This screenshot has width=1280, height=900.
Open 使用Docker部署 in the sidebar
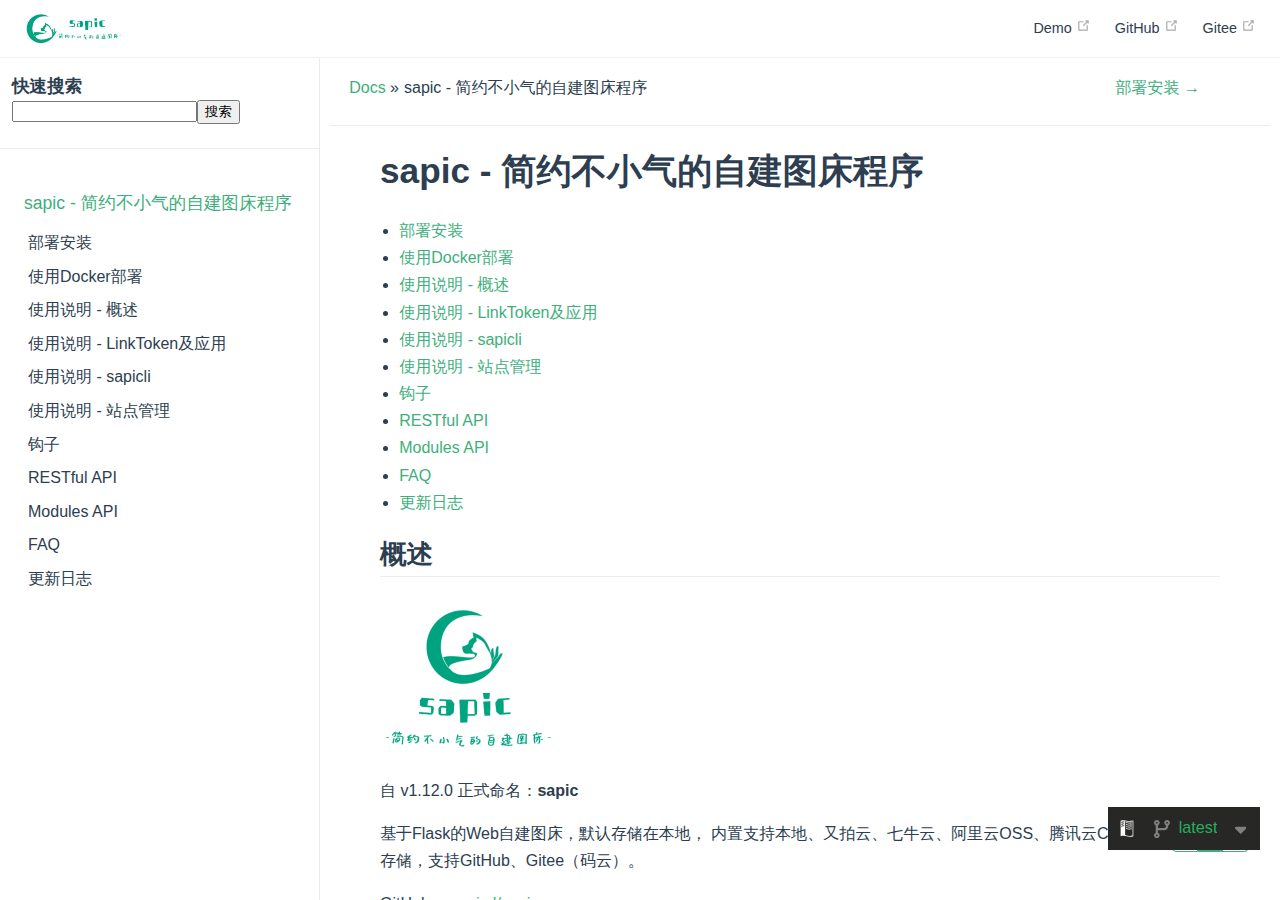[85, 277]
